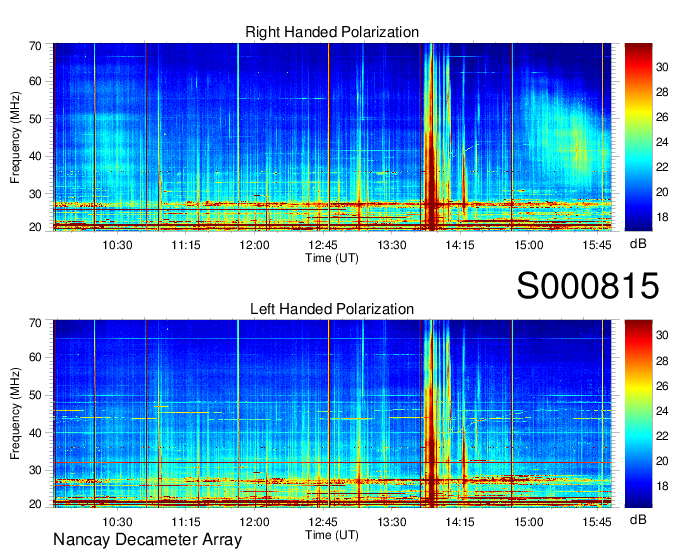Click the Left Handed Polarization spectrogram
680x552 pixels.
[332, 414]
